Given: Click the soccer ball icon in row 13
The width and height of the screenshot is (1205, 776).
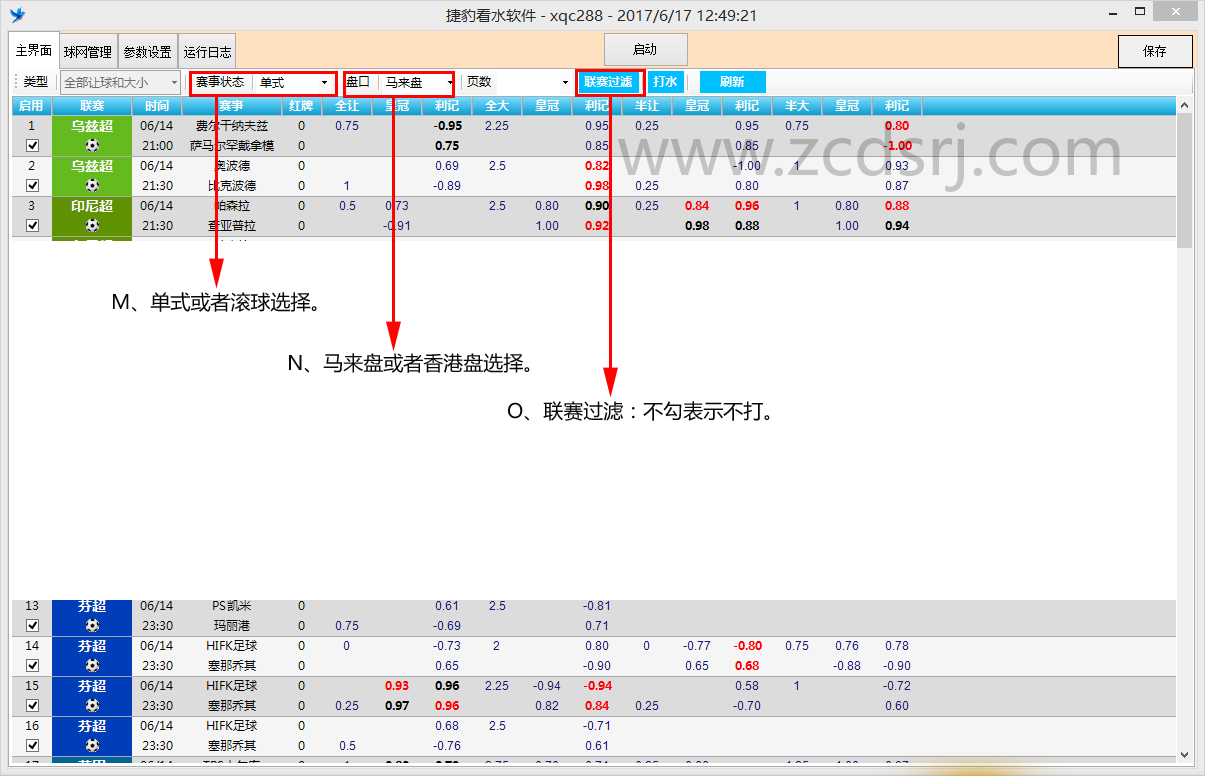Looking at the screenshot, I should pyautogui.click(x=92, y=625).
